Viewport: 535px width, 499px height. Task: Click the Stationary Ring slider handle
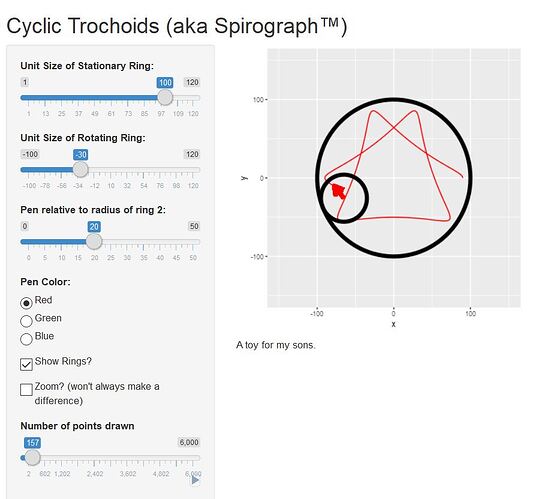[165, 98]
